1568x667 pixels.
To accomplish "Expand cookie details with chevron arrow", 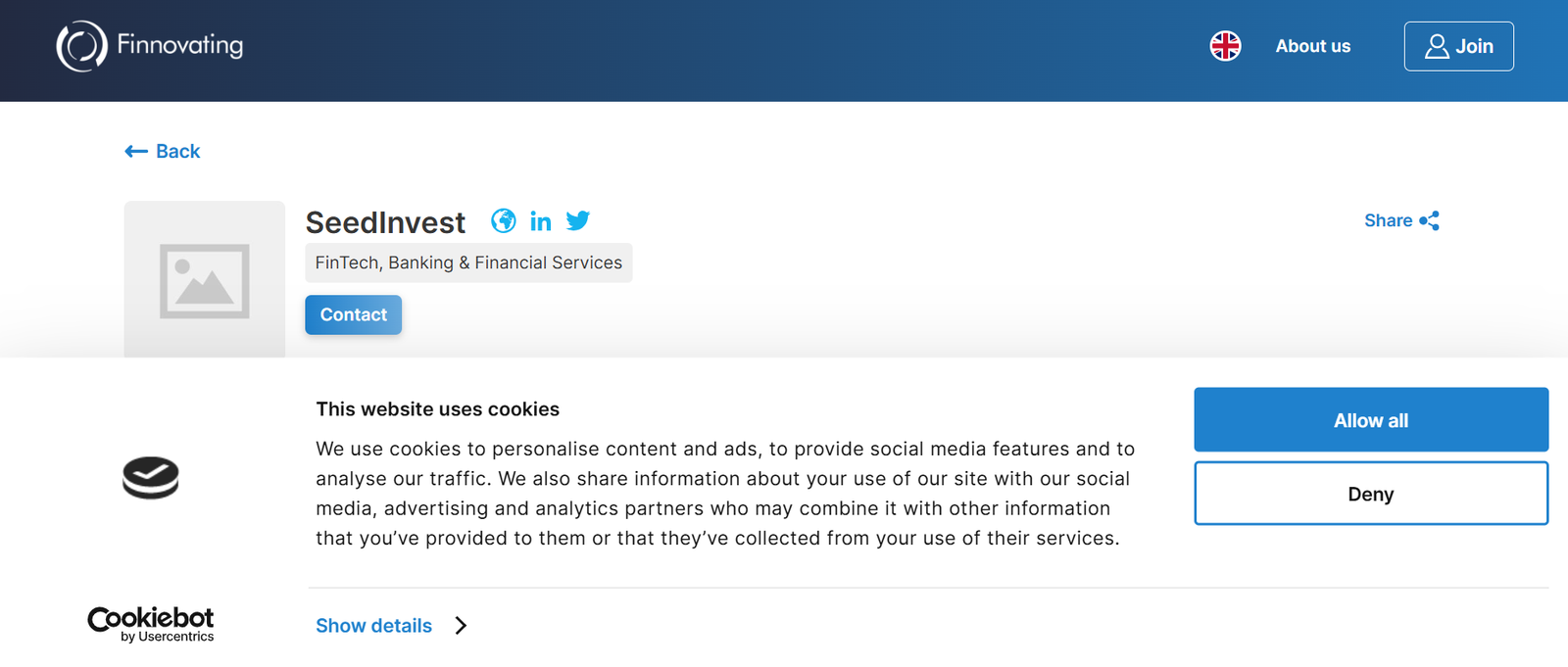I will (461, 626).
